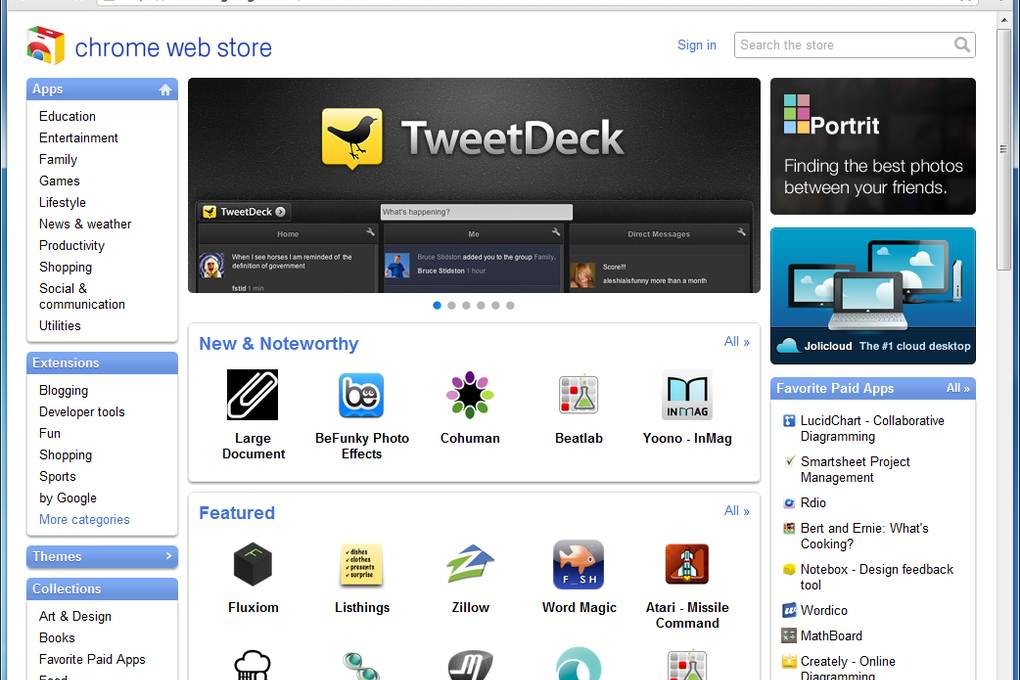Image resolution: width=1020 pixels, height=680 pixels.
Task: Select the fifth carousel dot
Action: click(496, 305)
